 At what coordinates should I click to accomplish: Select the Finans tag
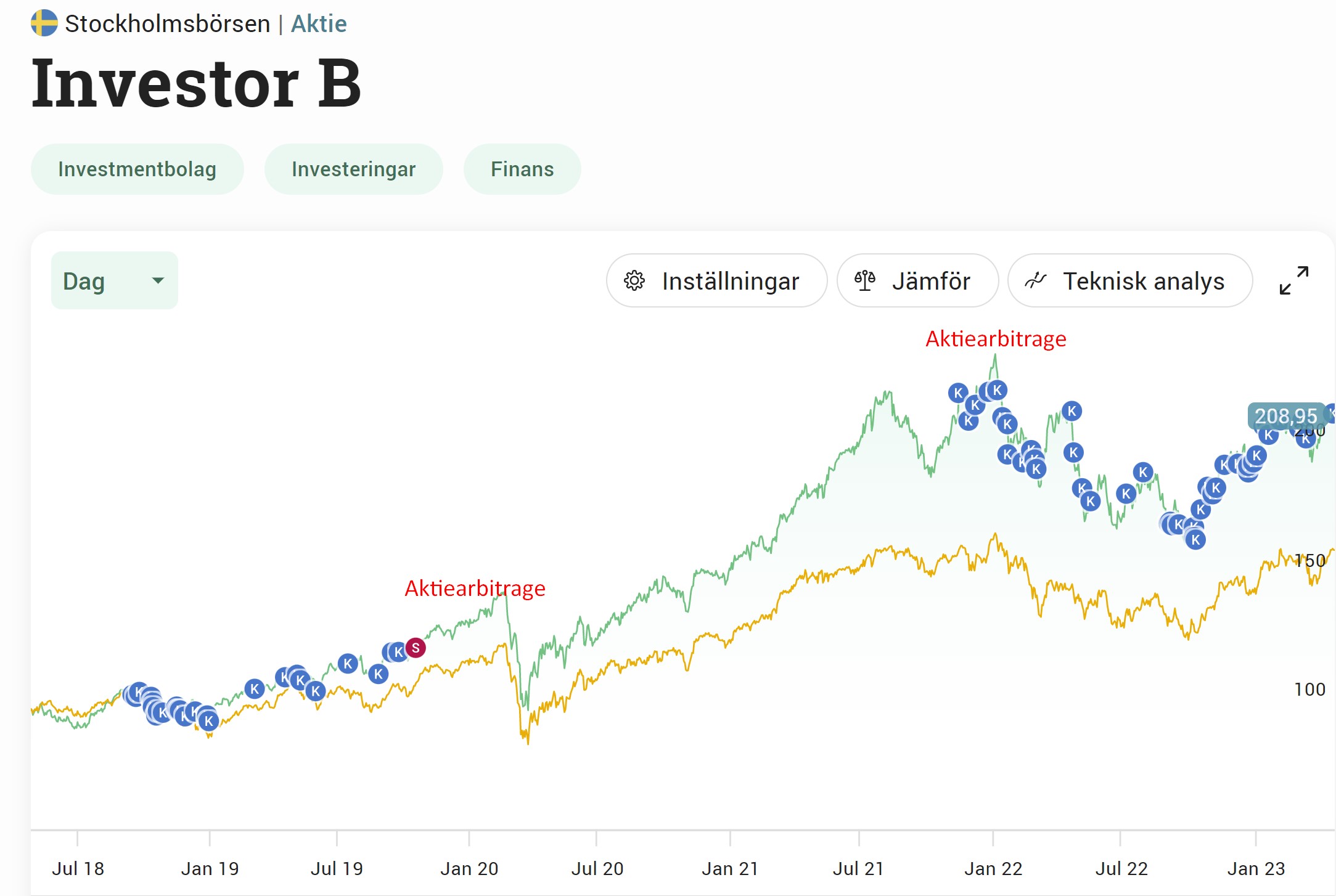(x=522, y=169)
